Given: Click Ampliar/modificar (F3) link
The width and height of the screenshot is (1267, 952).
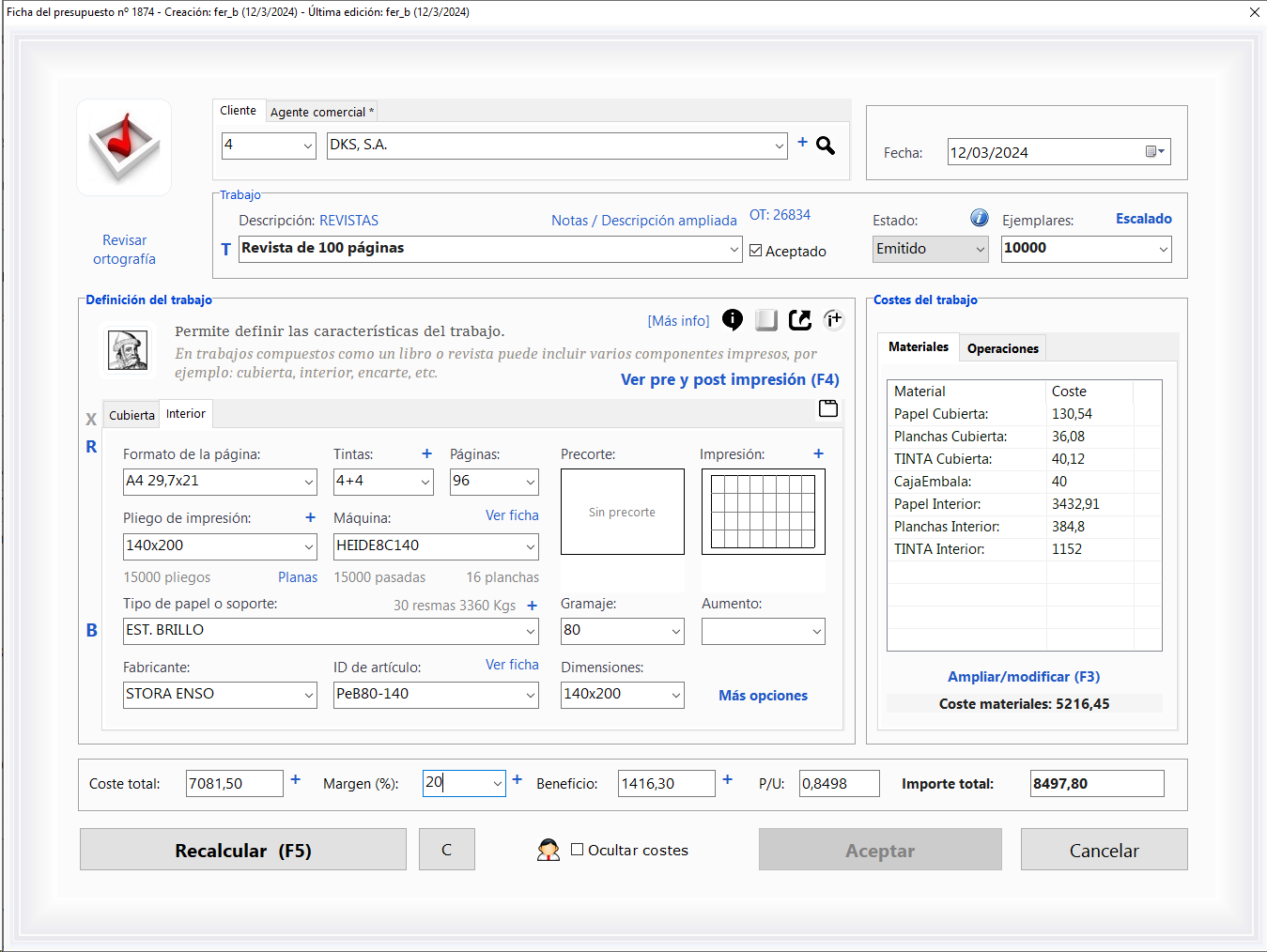Looking at the screenshot, I should tap(1024, 677).
